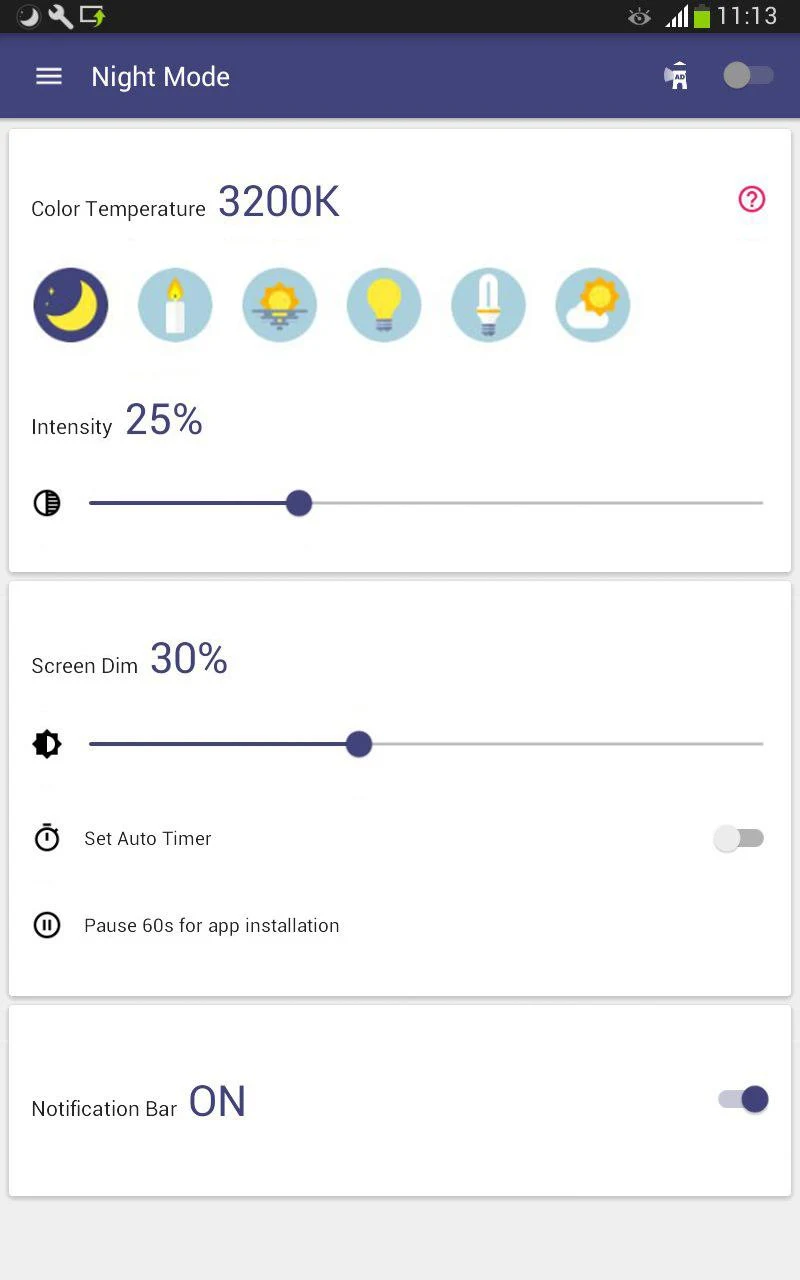
Task: Select the fluorescent lamp preset
Action: 488,305
